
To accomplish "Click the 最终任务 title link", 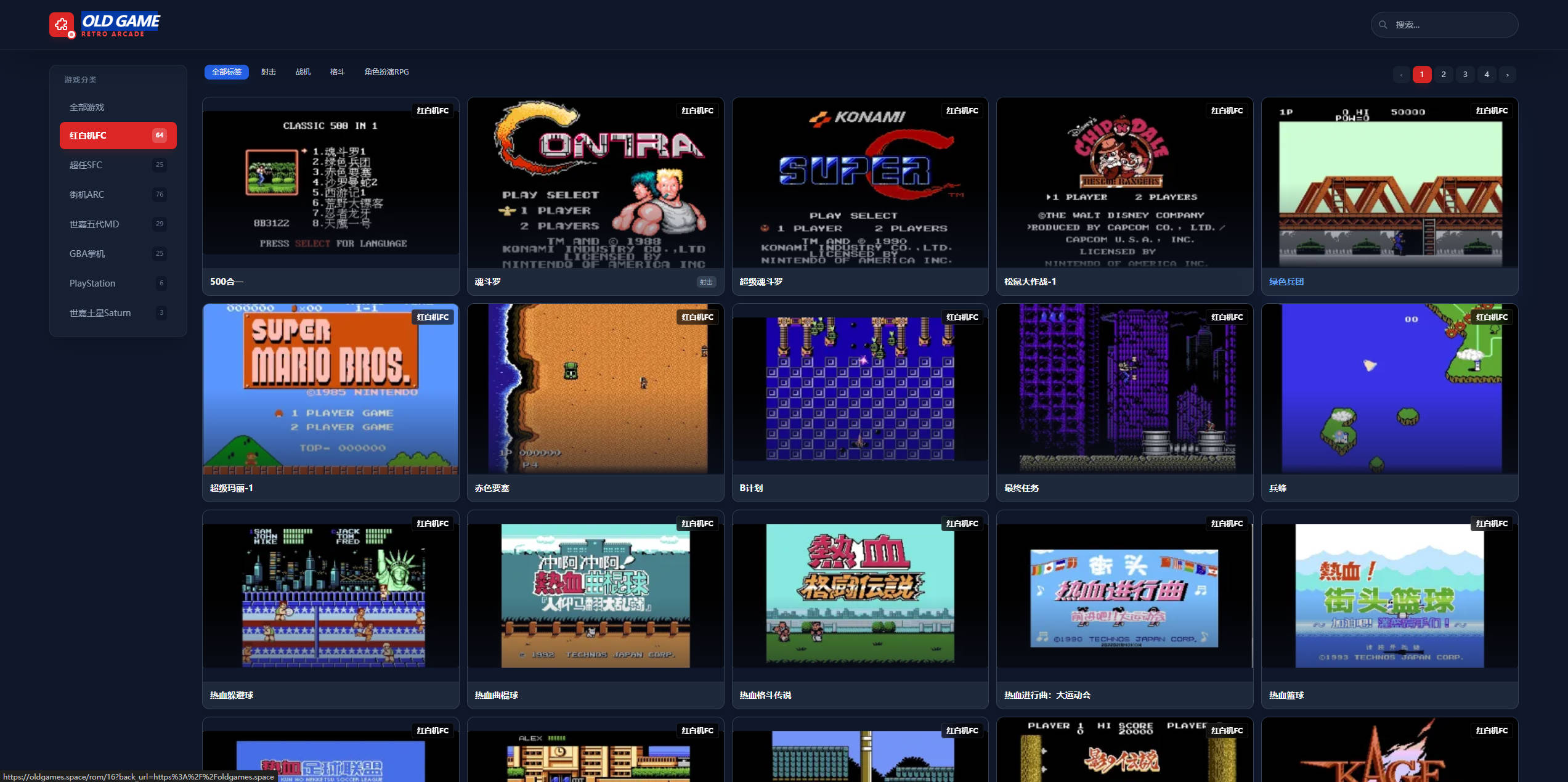I will pyautogui.click(x=1022, y=488).
